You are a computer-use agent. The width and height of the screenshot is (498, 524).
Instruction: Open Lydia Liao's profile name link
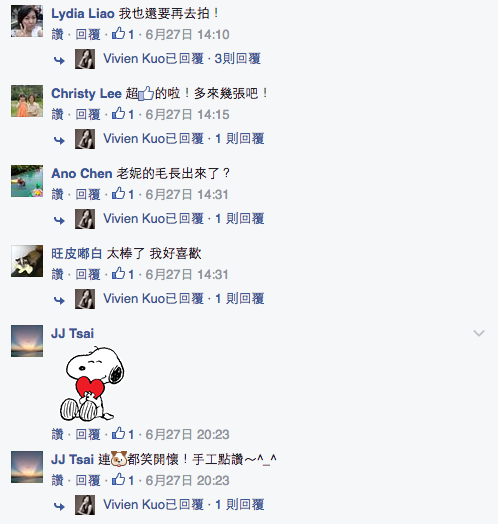coord(83,14)
